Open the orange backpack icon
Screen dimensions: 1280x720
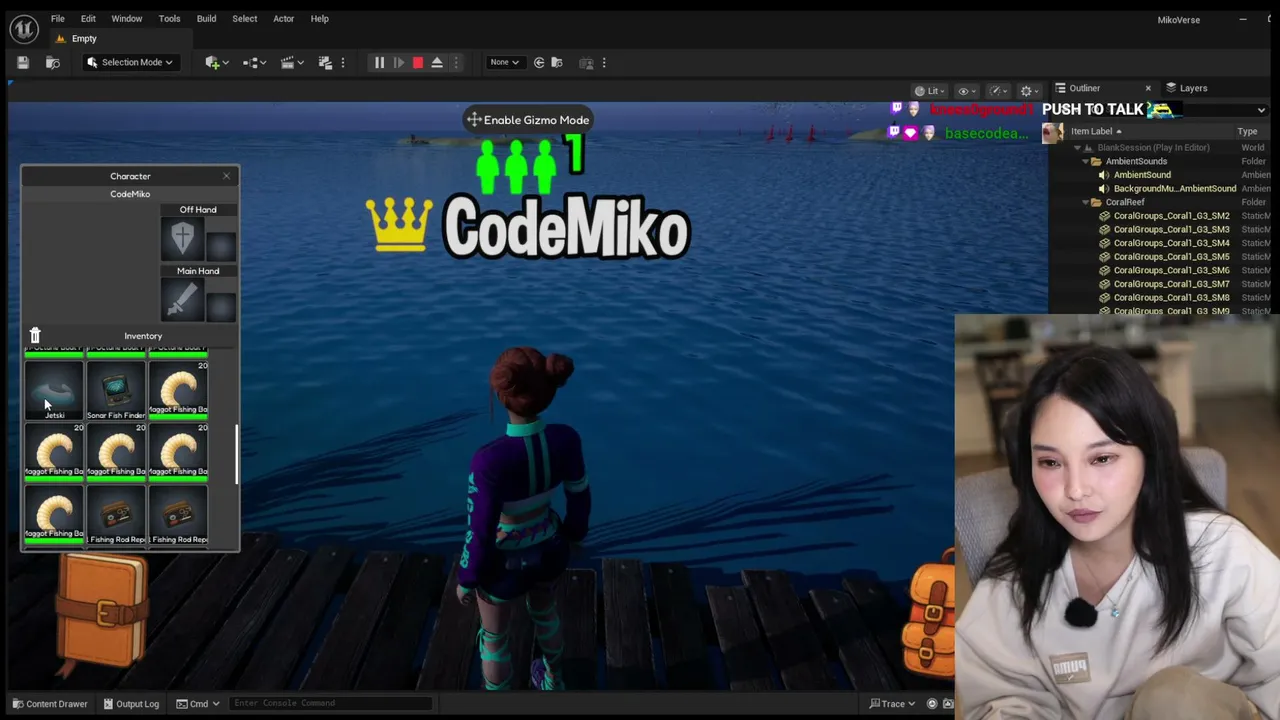tap(928, 620)
